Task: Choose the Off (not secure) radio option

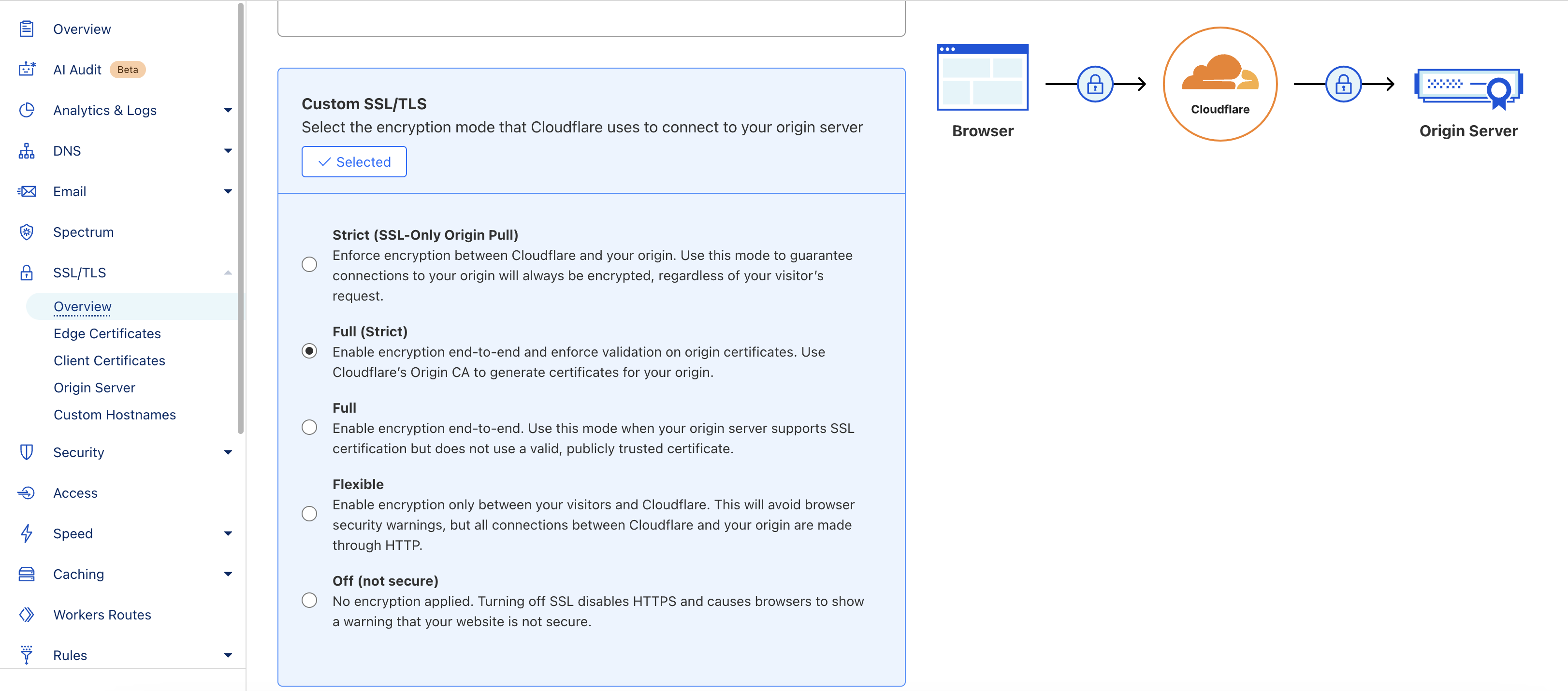Action: click(309, 600)
